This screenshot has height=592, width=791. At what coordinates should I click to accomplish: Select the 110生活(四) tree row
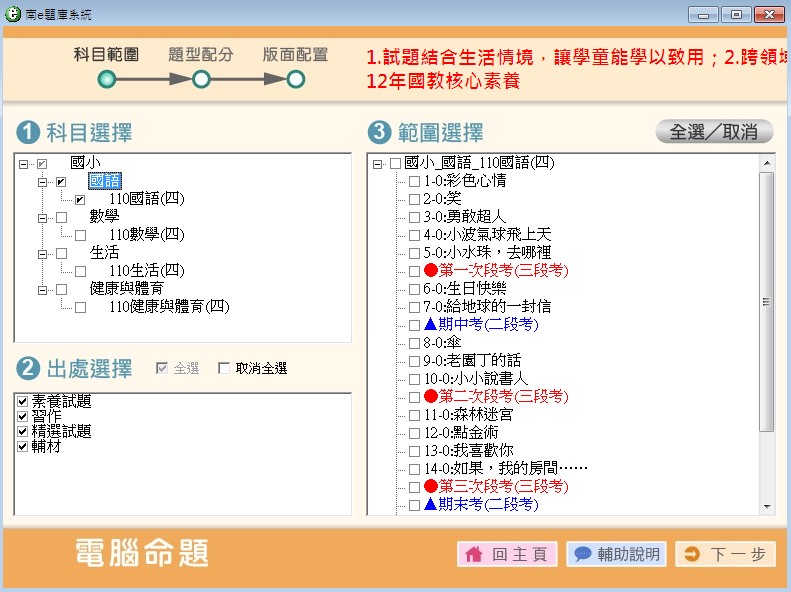pyautogui.click(x=146, y=271)
